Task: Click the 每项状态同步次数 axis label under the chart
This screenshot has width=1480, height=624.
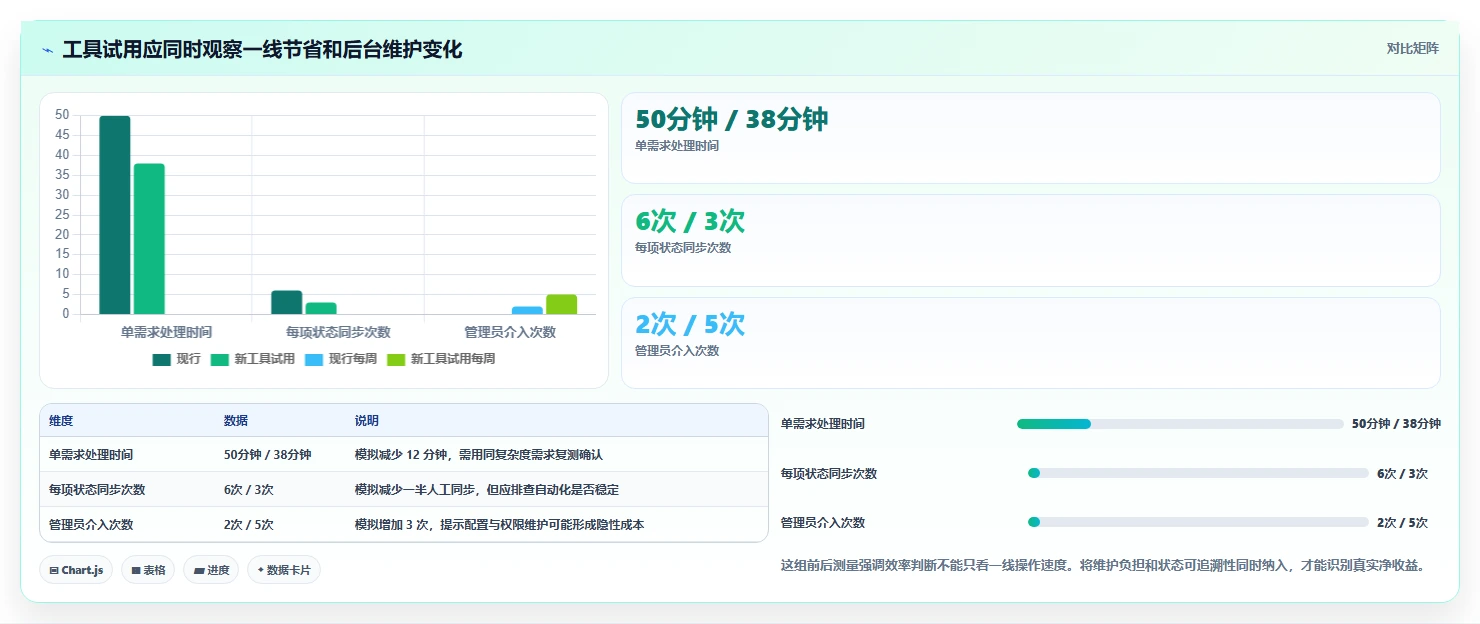Action: coord(338,332)
